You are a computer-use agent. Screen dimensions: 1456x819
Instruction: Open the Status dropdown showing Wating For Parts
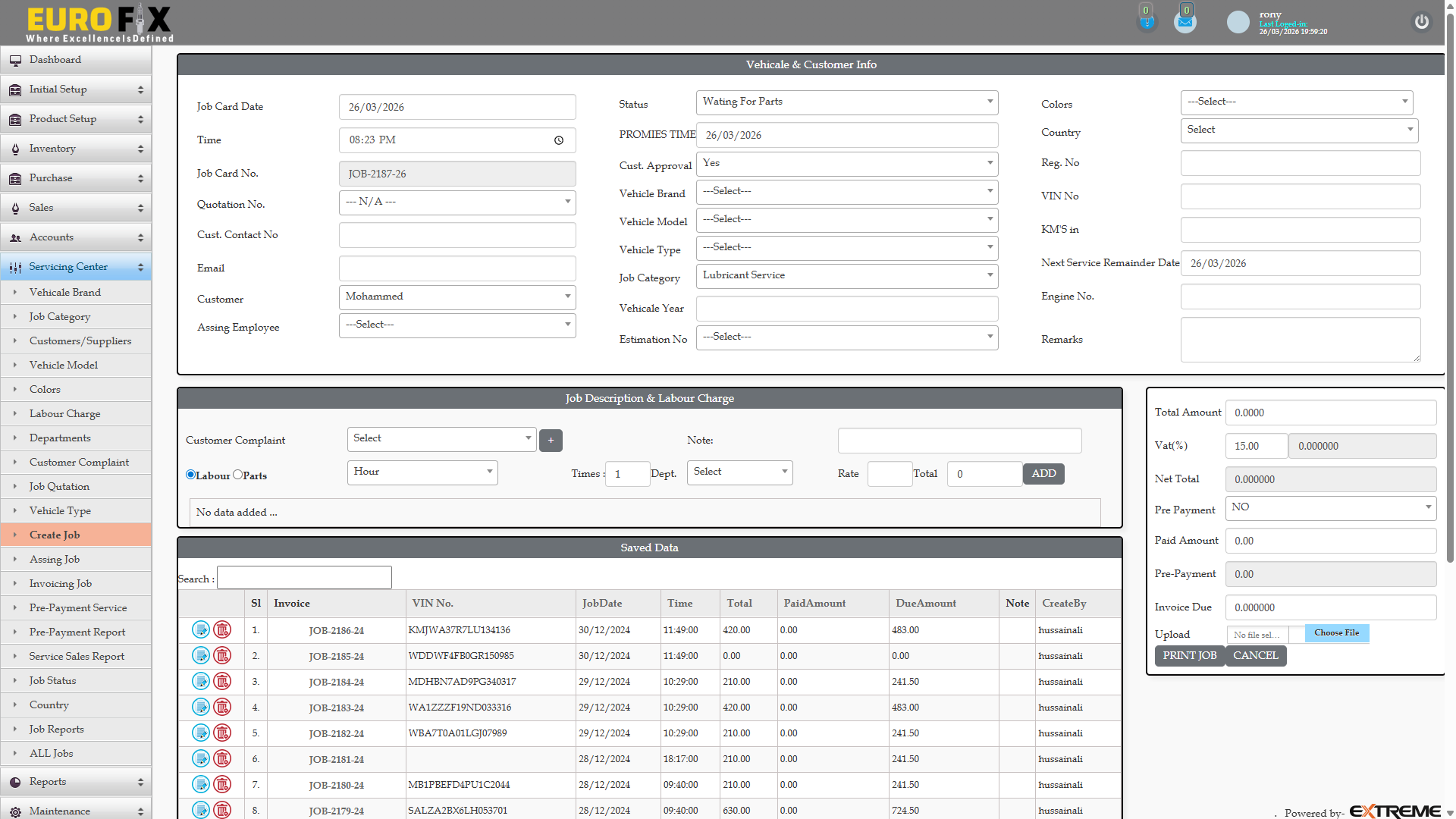[846, 102]
